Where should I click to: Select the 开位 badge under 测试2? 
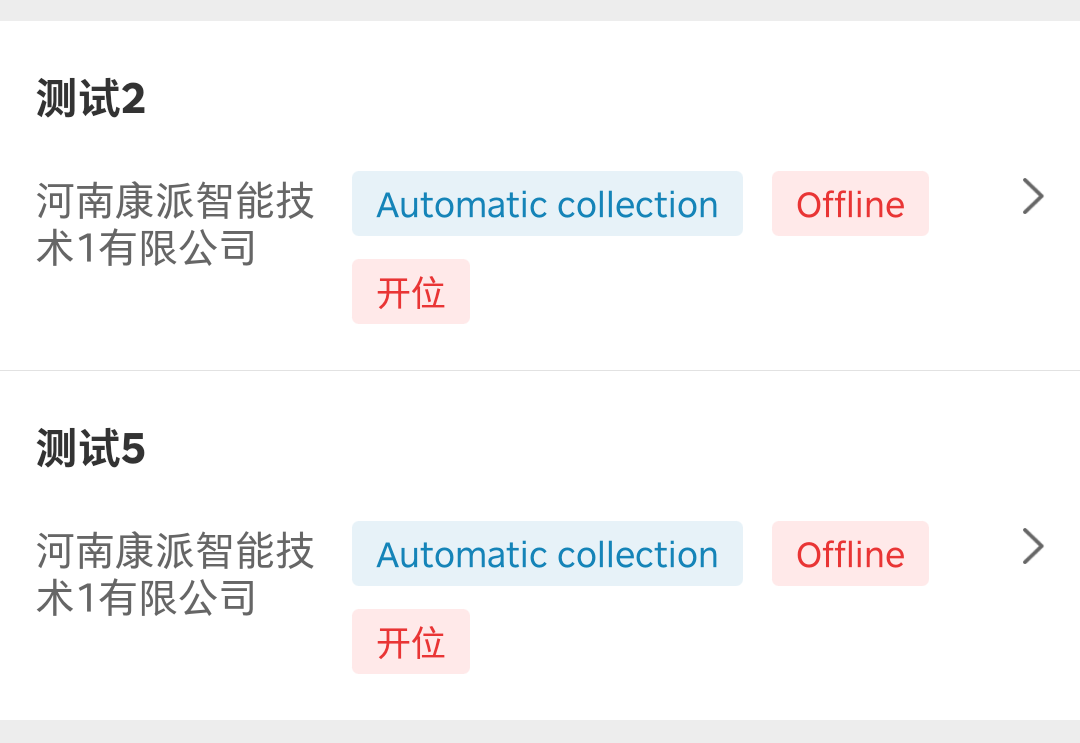coord(410,291)
